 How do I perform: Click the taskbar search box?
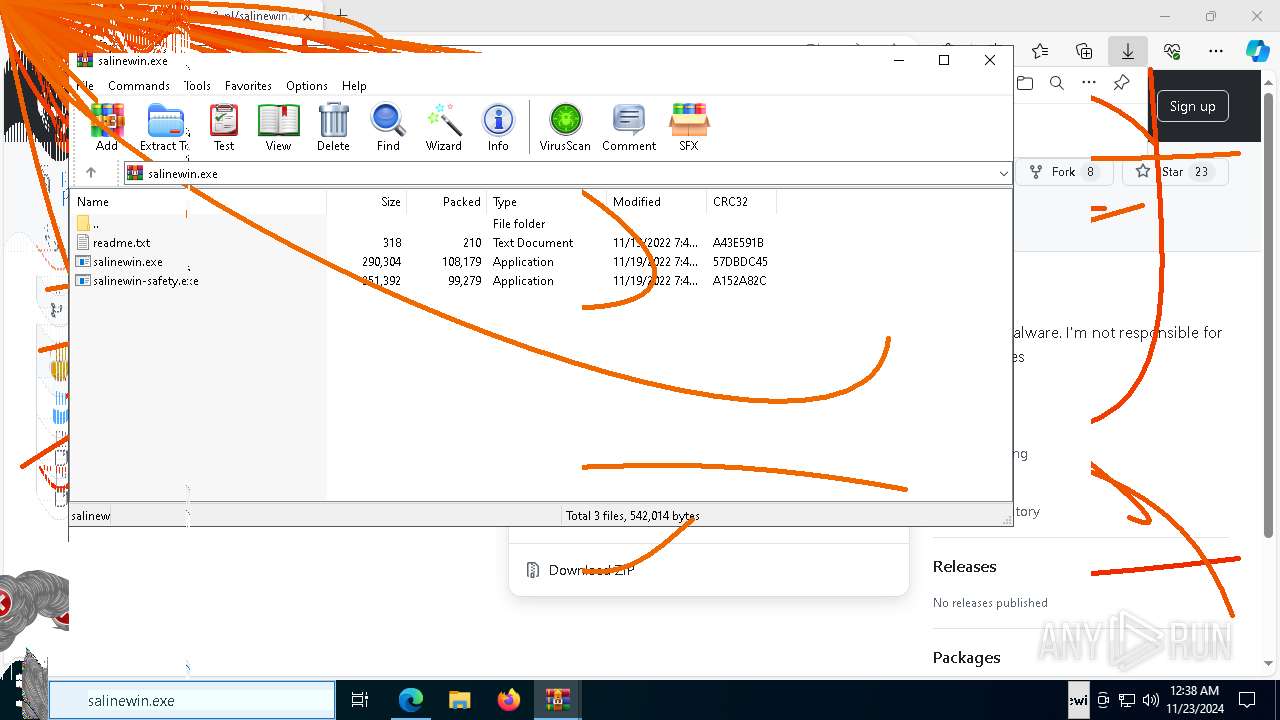[x=192, y=701]
